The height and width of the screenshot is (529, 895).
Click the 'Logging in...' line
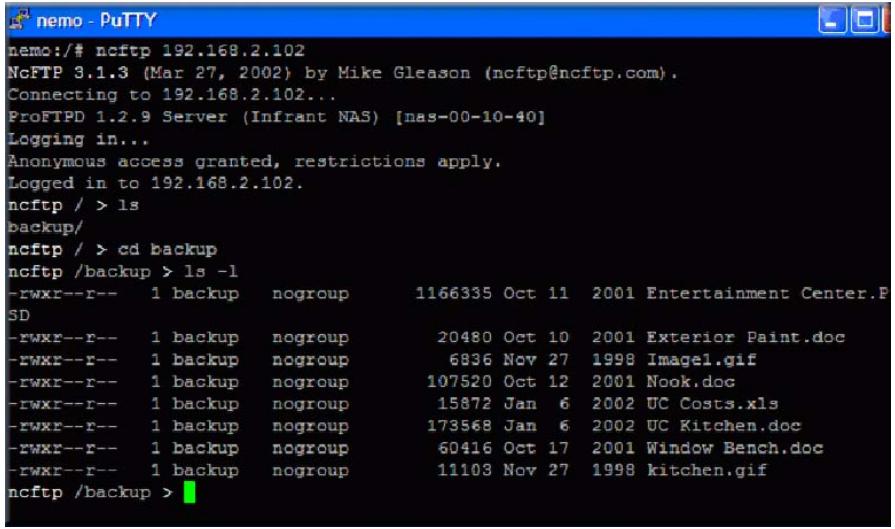(78, 139)
